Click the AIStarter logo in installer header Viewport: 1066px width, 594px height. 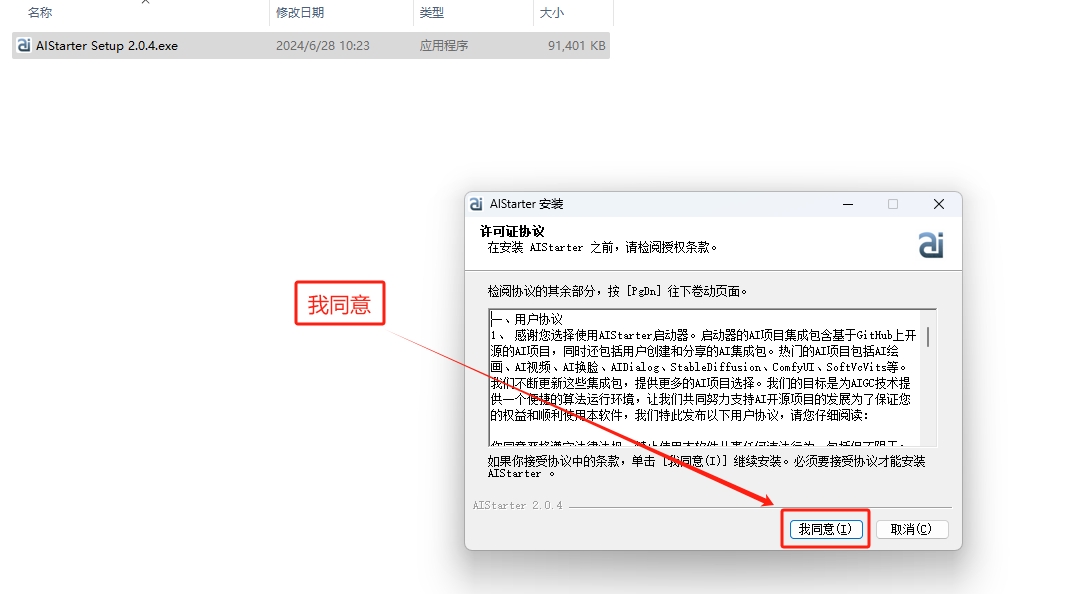(931, 245)
